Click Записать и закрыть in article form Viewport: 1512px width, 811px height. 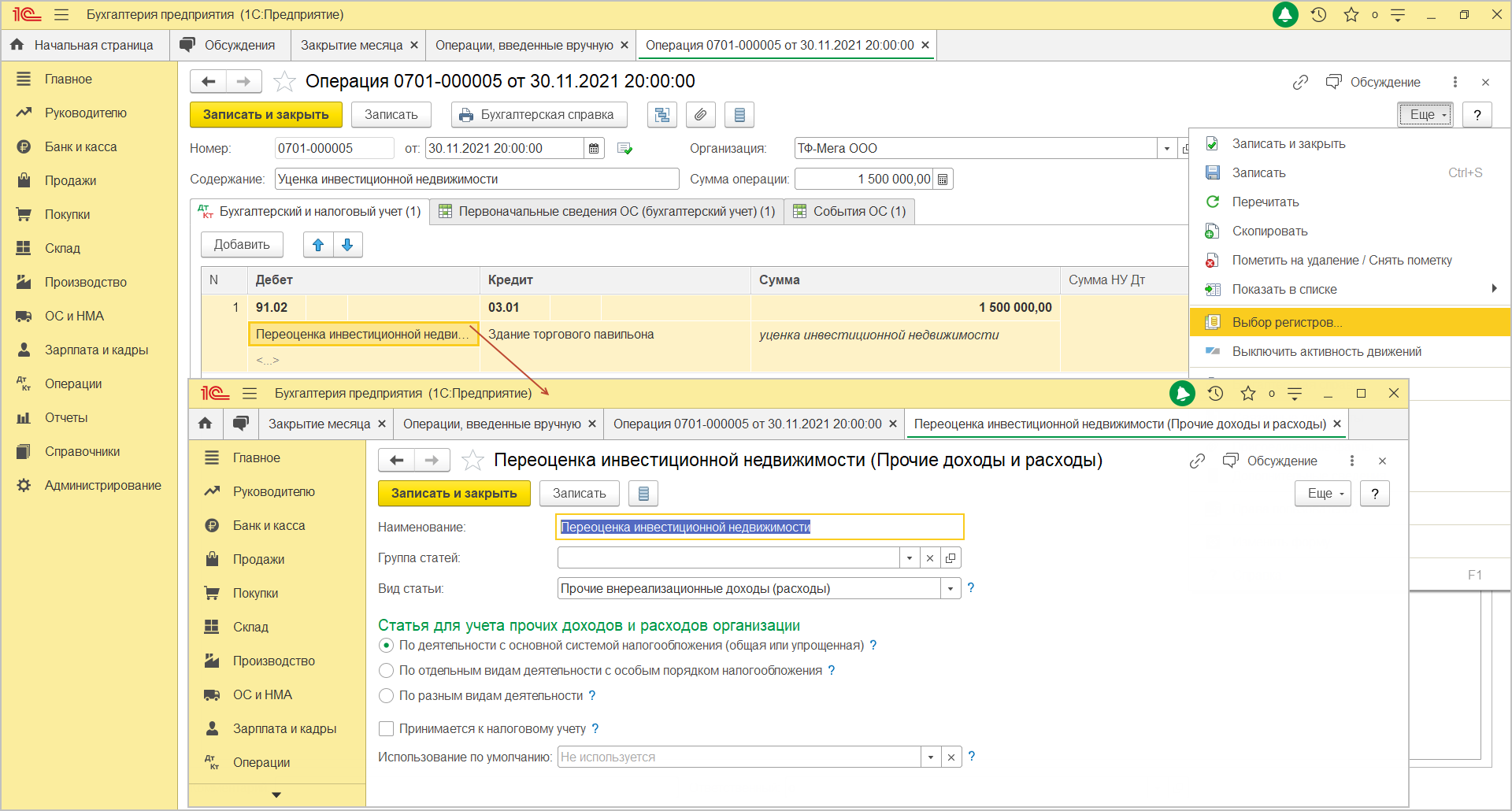tap(454, 494)
